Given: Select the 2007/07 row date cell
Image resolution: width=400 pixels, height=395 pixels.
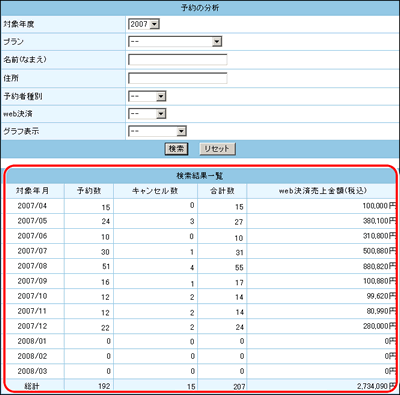Looking at the screenshot, I should pyautogui.click(x=32, y=251).
